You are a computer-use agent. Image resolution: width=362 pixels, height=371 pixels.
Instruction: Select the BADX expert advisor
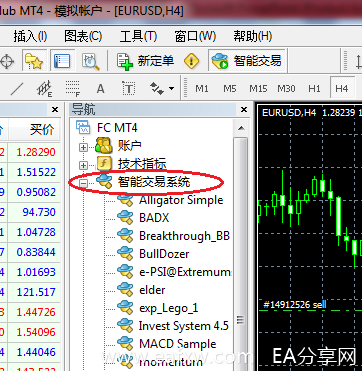(154, 218)
